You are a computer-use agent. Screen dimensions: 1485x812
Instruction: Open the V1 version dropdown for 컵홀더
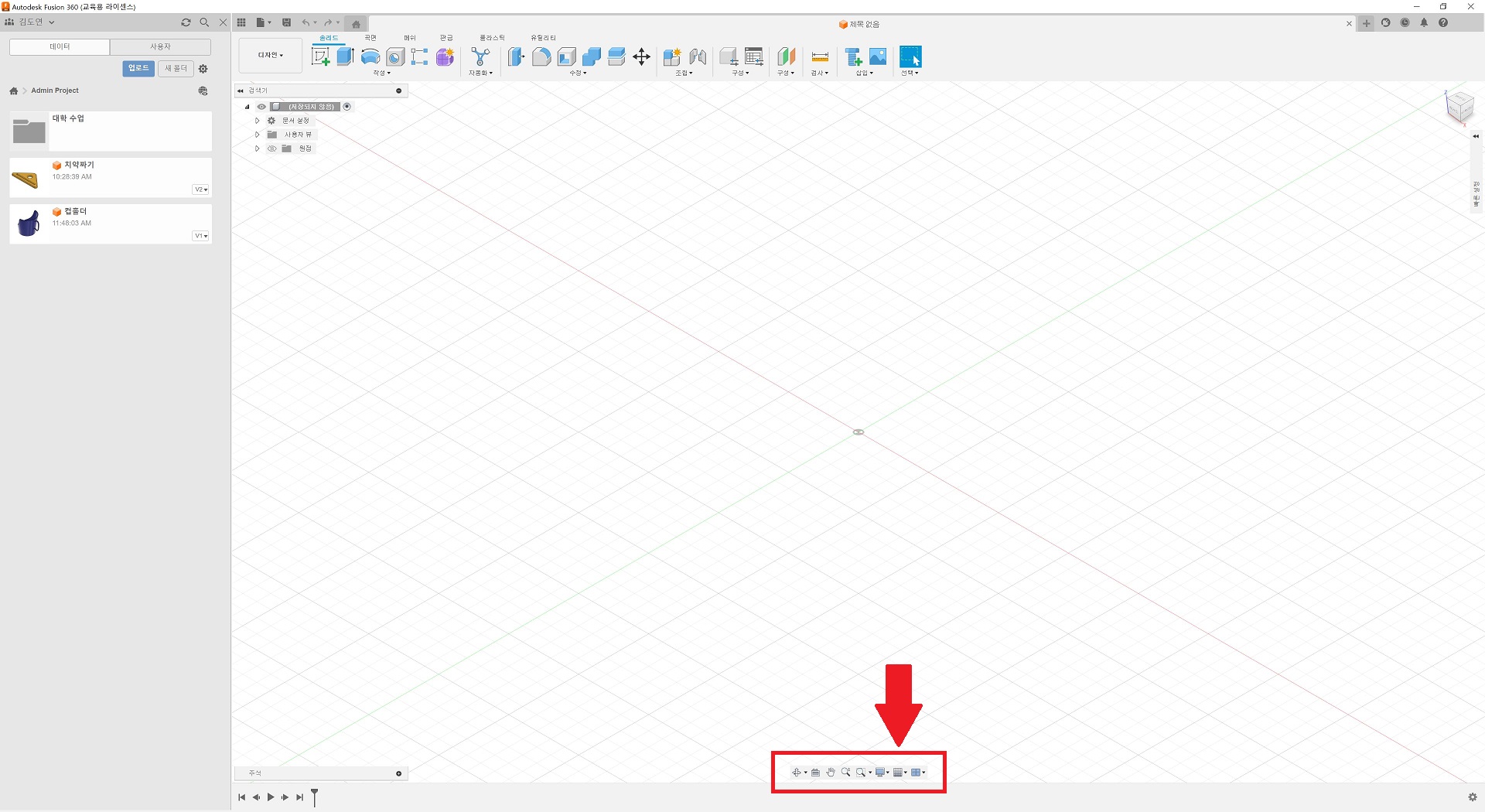(x=201, y=236)
